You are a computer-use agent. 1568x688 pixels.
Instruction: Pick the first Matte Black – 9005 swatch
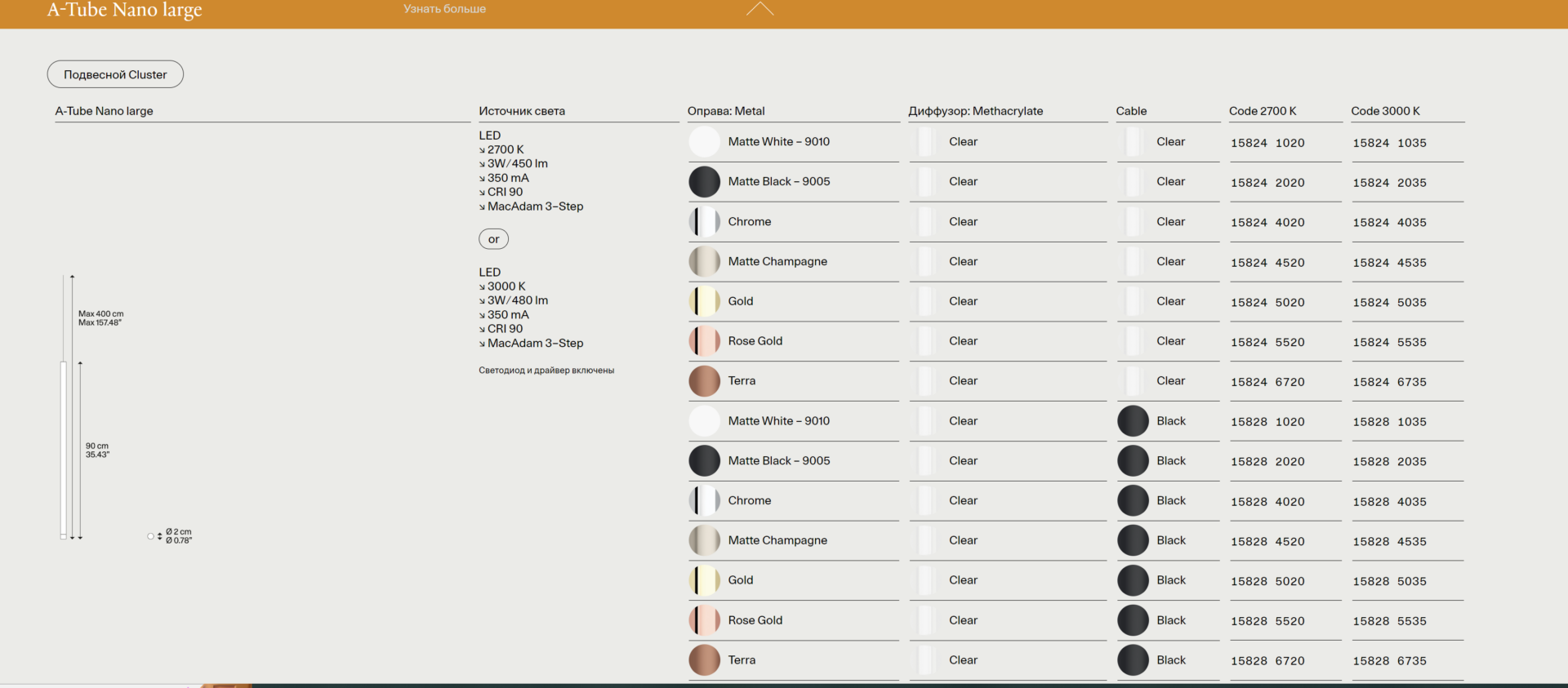[x=704, y=182]
